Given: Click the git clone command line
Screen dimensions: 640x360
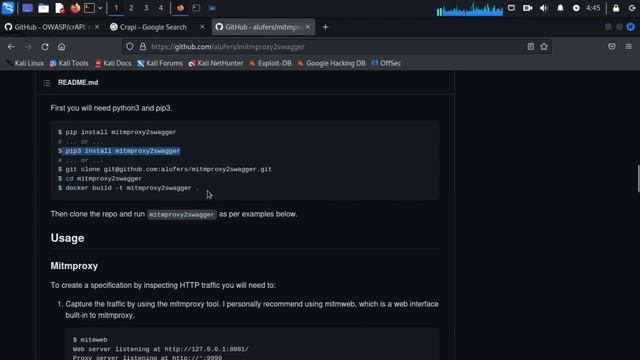Looking at the screenshot, I should click(165, 169).
